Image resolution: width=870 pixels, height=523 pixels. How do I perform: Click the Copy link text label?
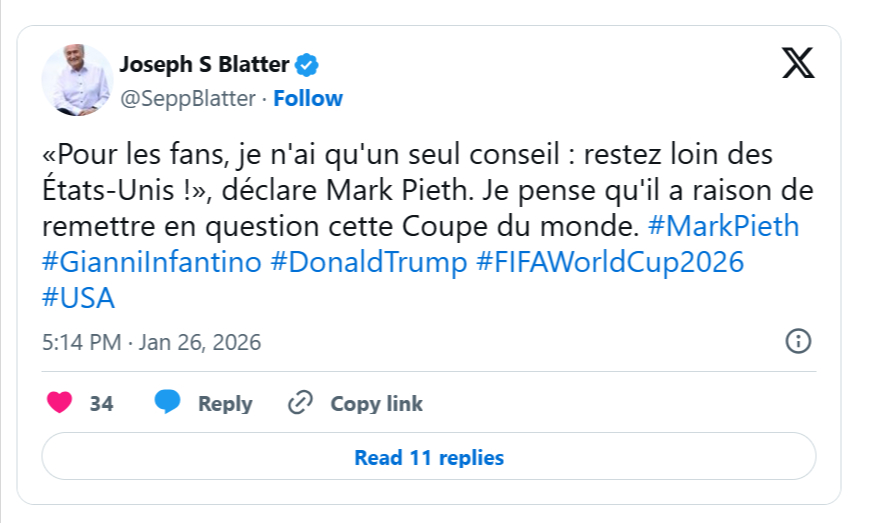(x=376, y=404)
